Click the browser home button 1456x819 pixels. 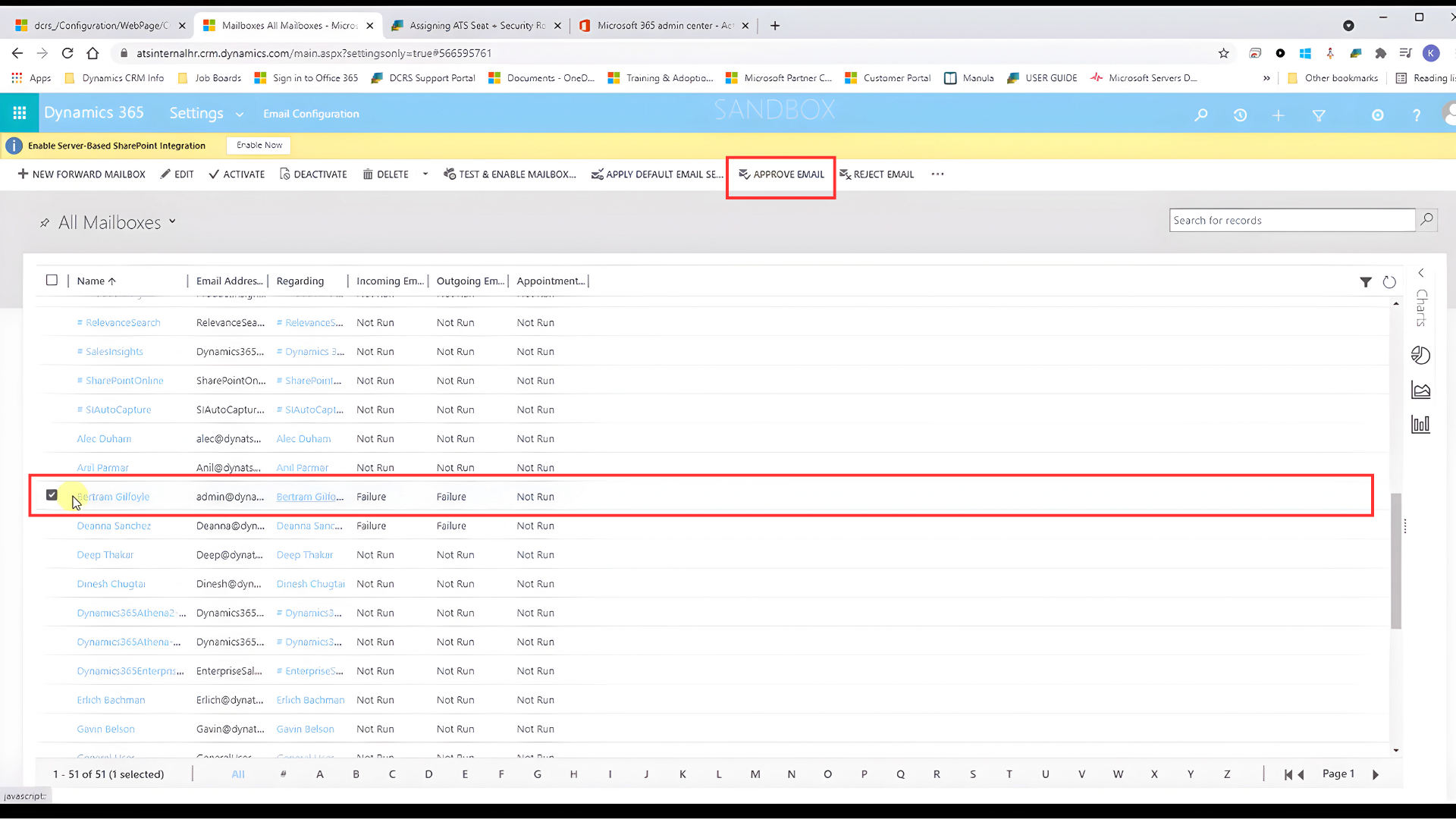click(93, 53)
